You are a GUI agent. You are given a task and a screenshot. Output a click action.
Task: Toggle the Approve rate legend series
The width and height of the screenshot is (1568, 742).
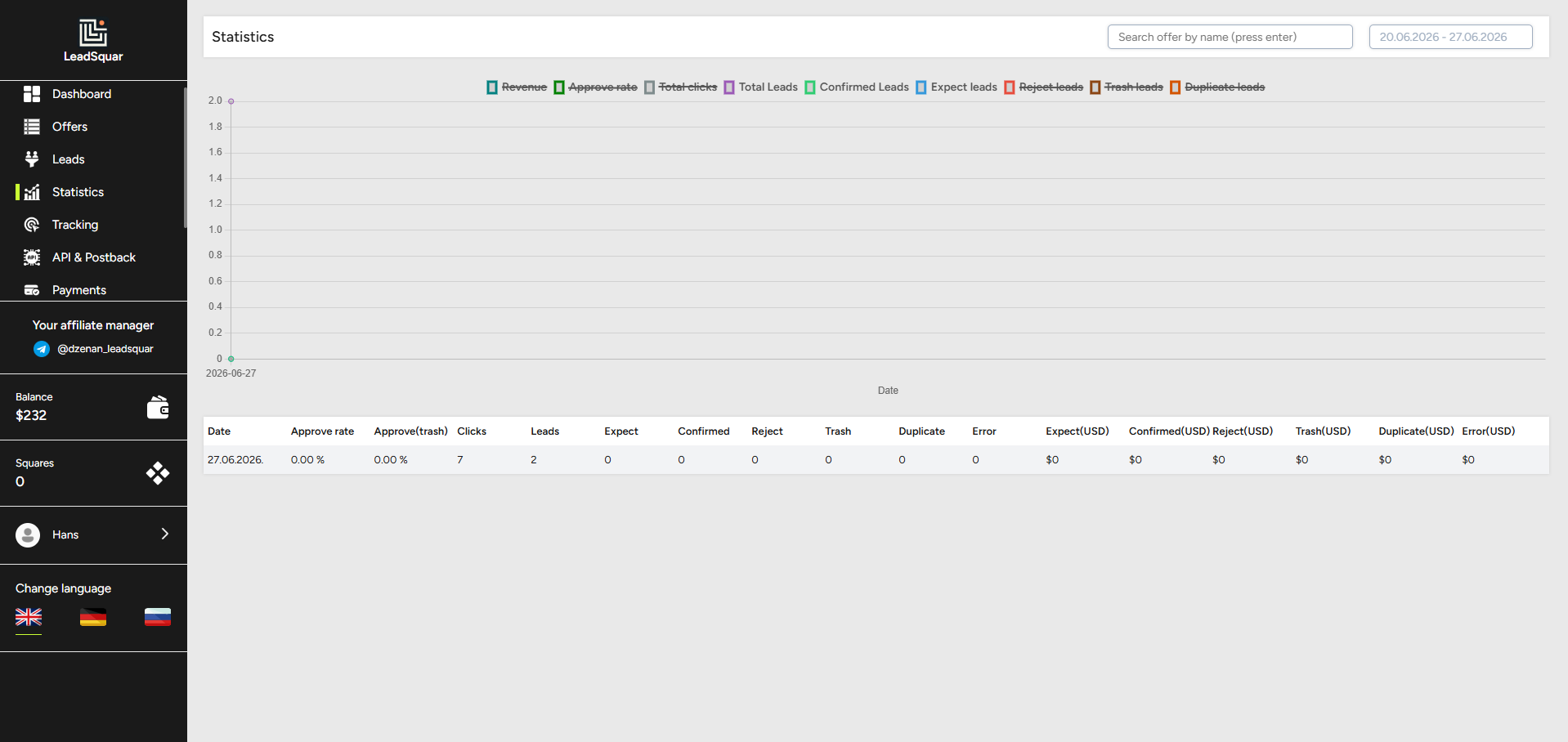tap(596, 87)
